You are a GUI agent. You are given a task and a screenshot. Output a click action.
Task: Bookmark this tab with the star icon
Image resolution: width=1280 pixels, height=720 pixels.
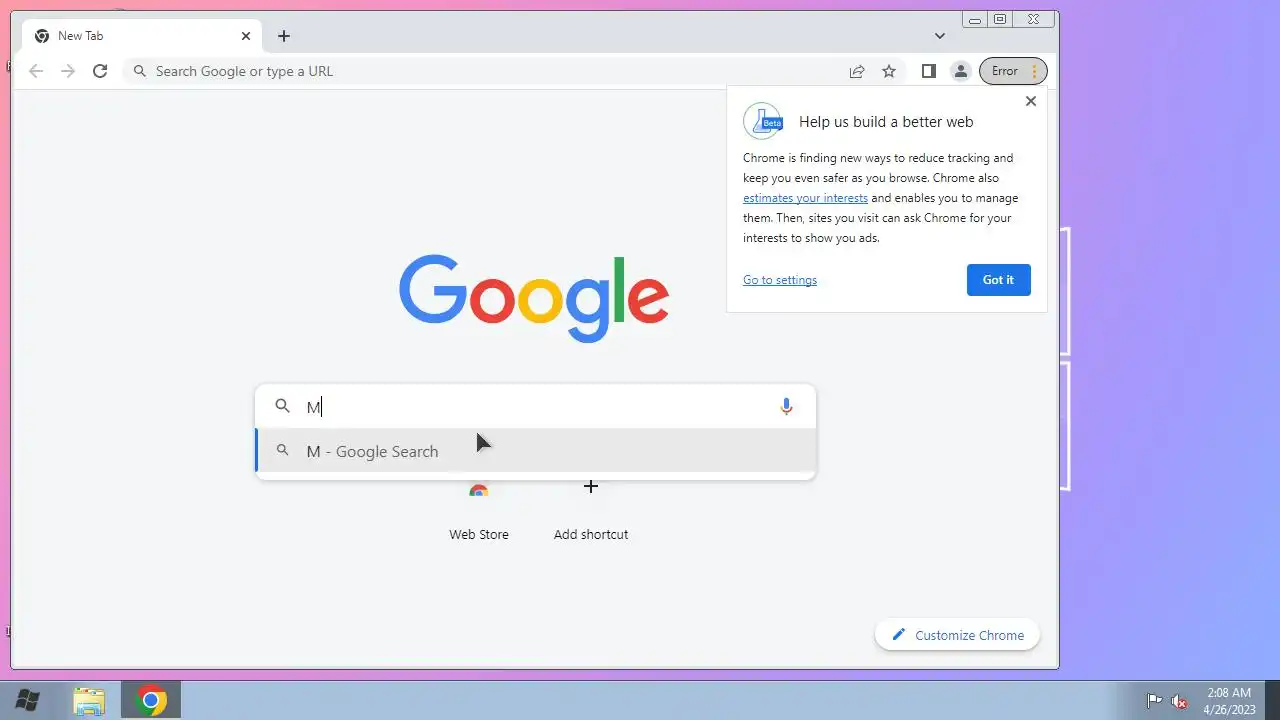(889, 71)
